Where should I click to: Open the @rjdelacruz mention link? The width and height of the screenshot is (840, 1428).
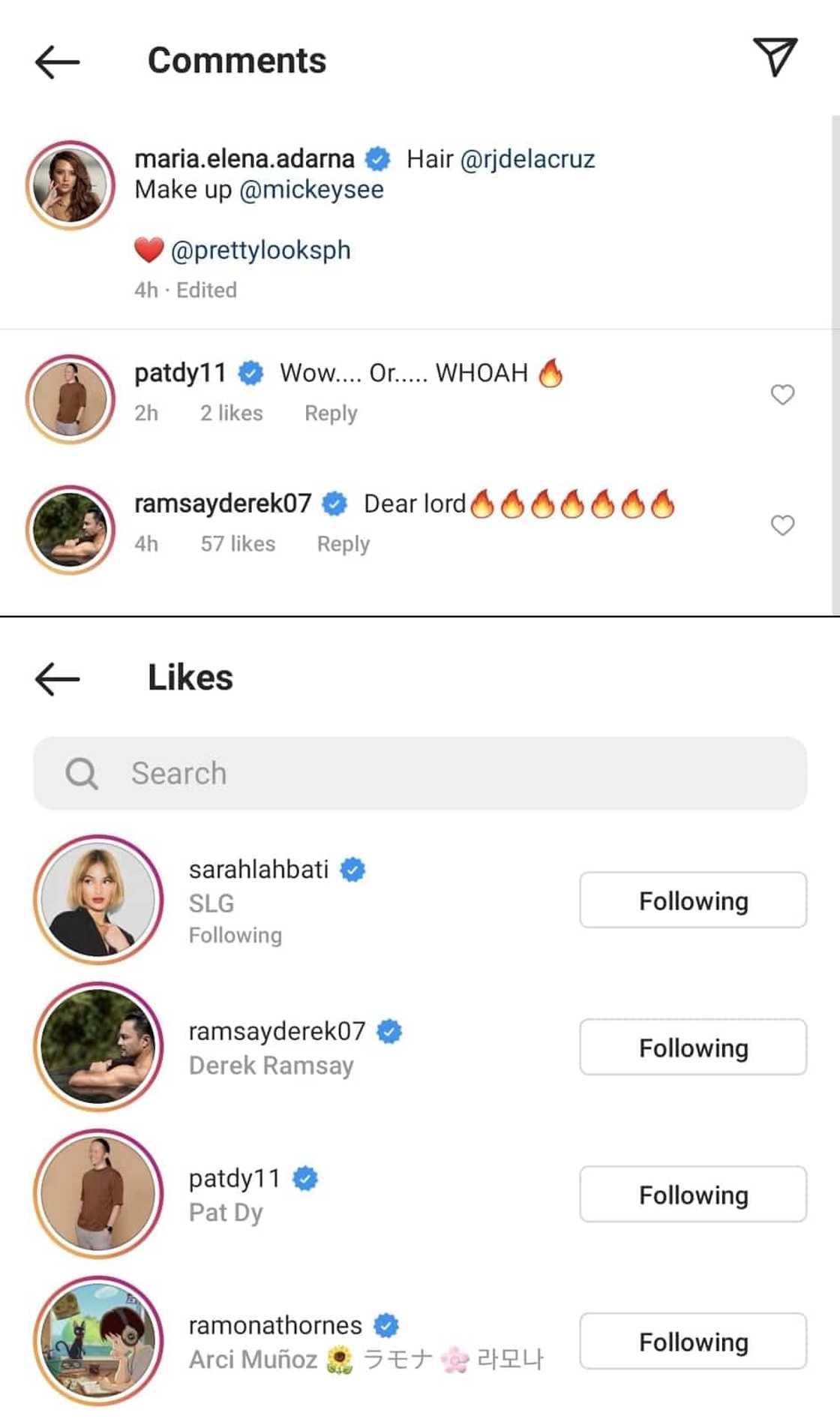pos(527,159)
